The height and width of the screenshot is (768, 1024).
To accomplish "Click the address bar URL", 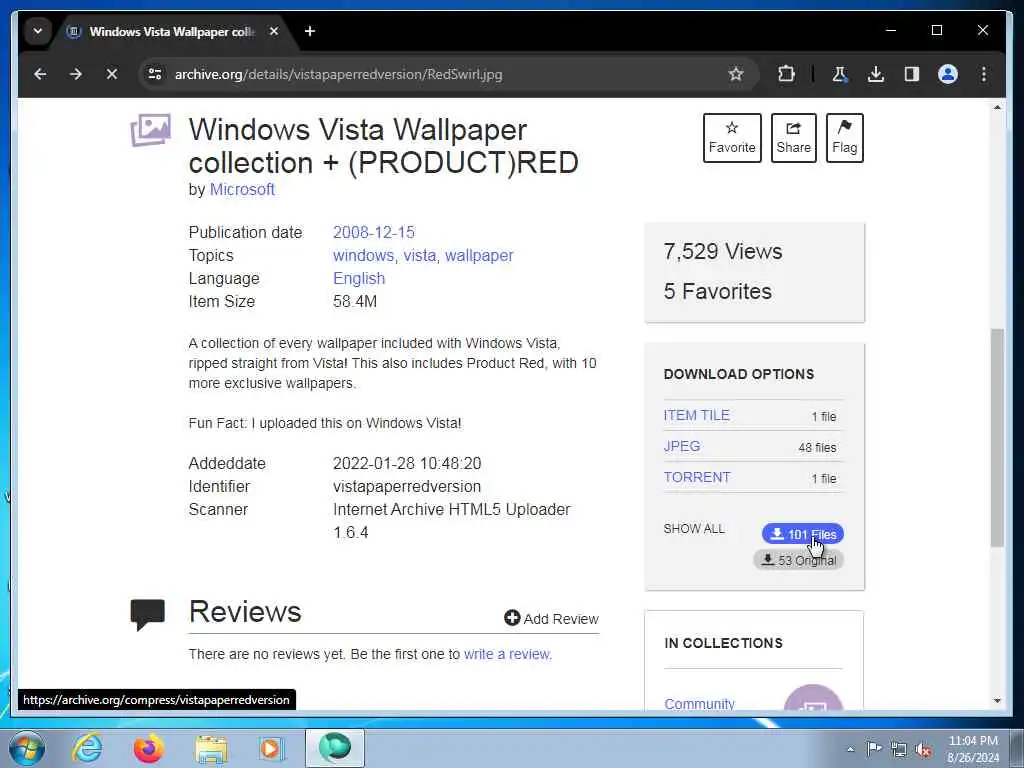I will 338,74.
